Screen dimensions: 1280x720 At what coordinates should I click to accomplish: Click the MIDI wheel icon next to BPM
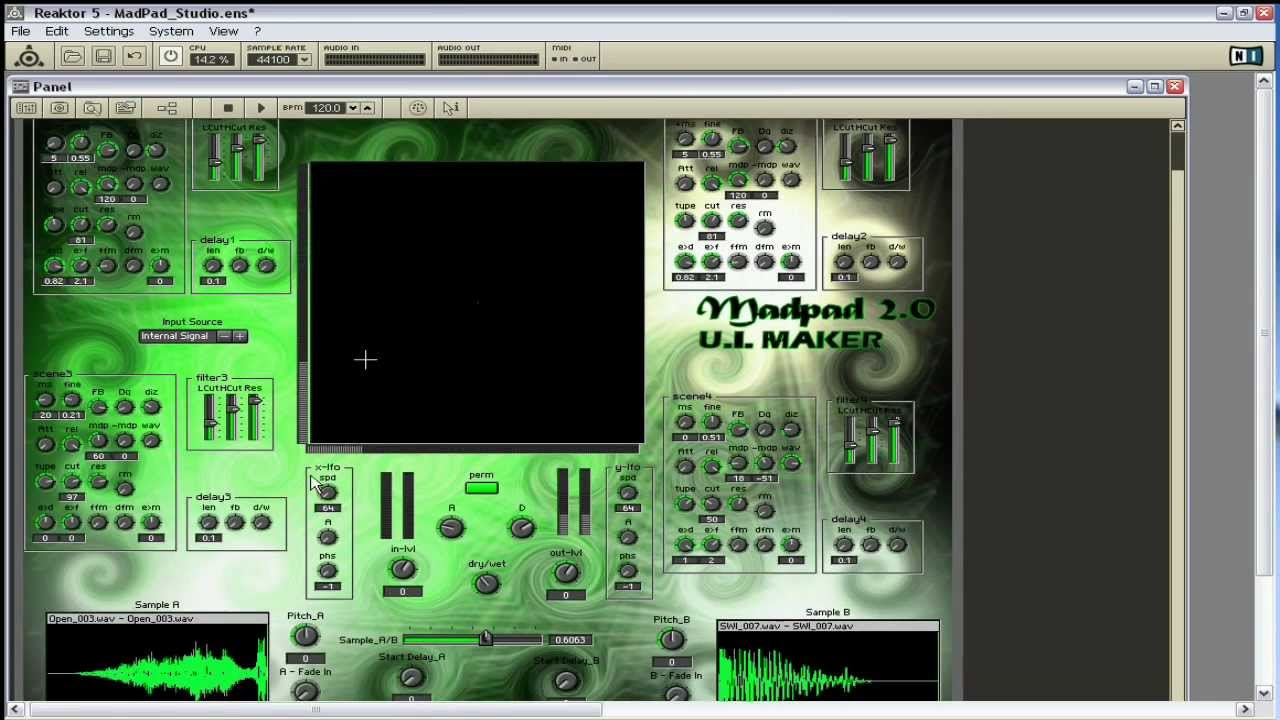[418, 107]
